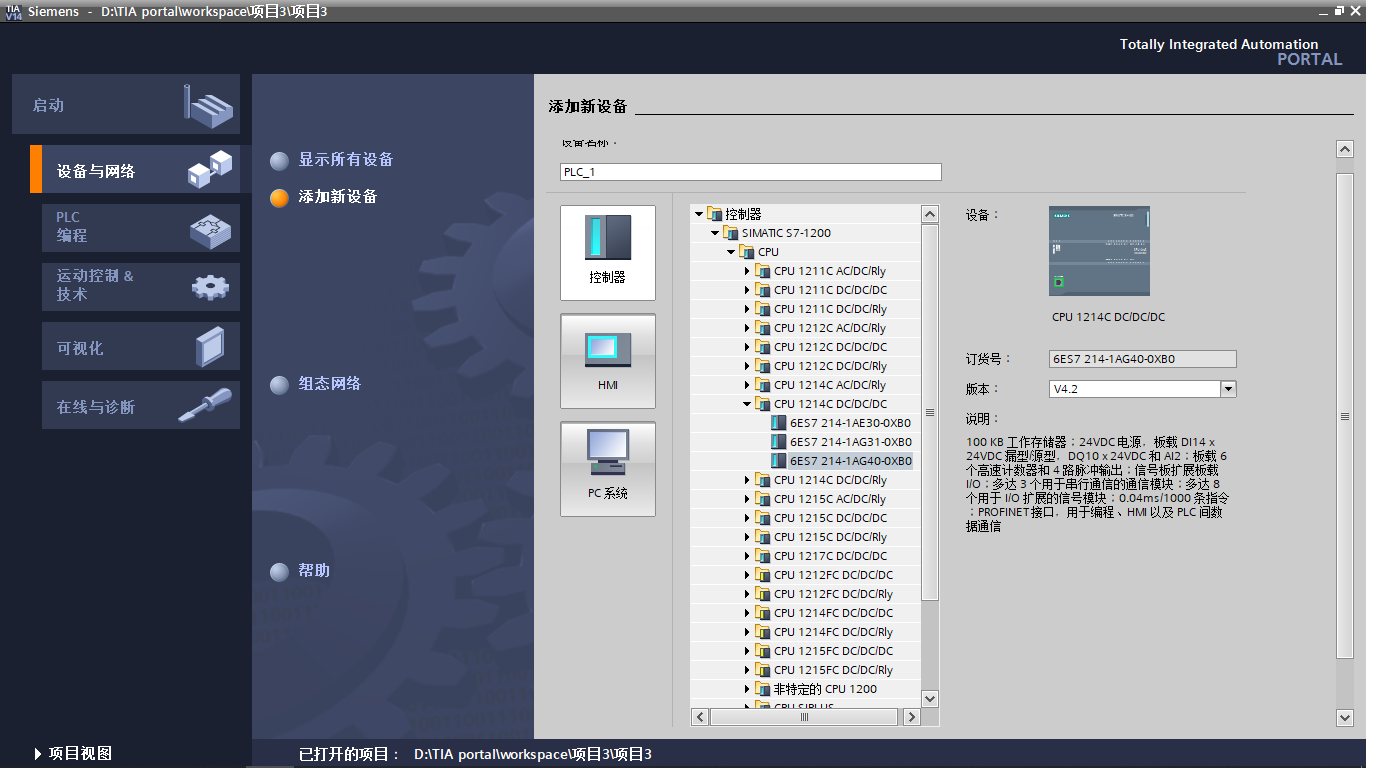Screen dimensions: 1374x776
Task: Click the 控制器 folder icon in tree
Action: 714,214
